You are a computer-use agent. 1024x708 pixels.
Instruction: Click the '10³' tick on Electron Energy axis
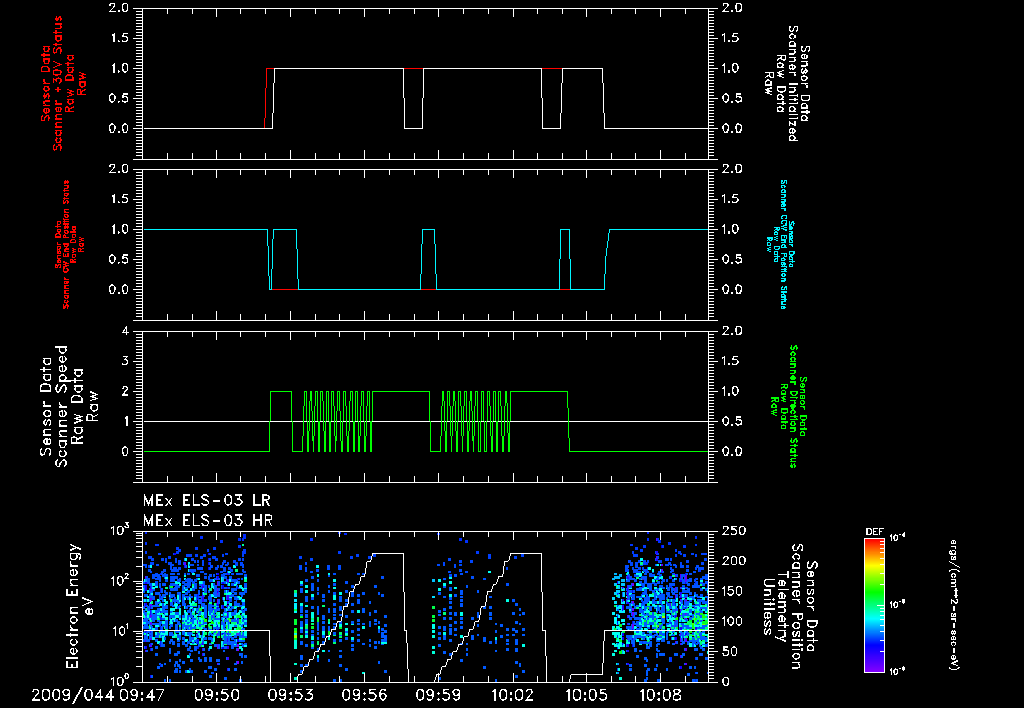[120, 530]
